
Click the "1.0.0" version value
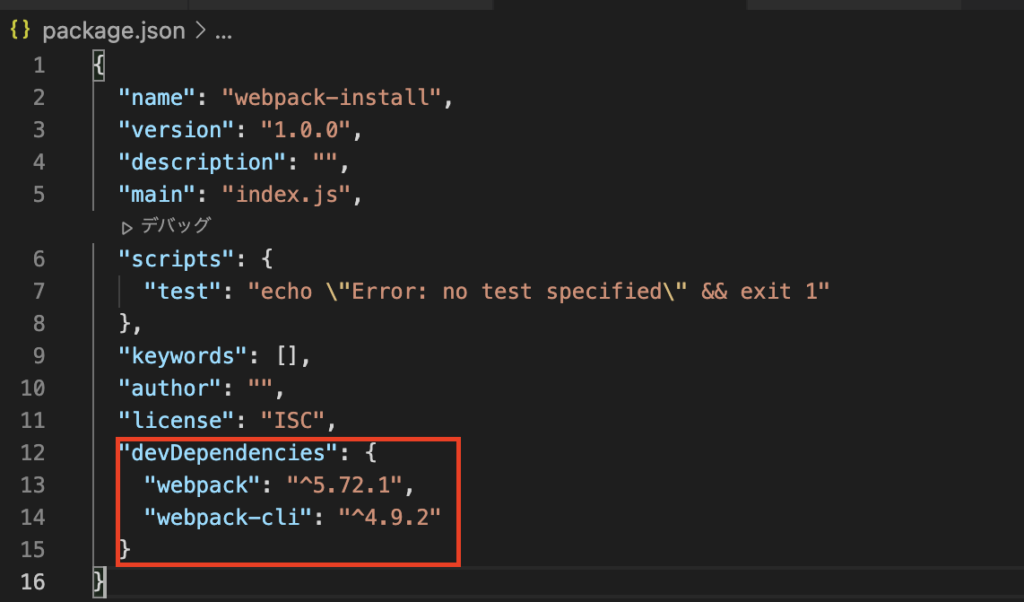pyautogui.click(x=306, y=130)
